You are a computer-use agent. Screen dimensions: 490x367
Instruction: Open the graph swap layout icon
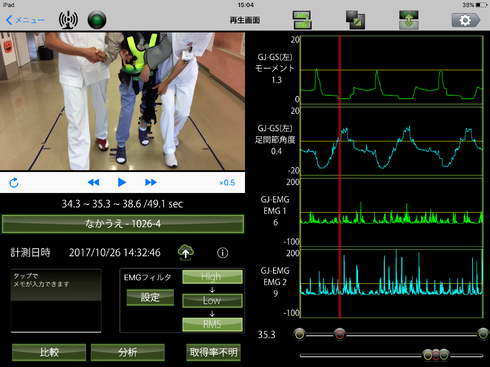(302, 20)
